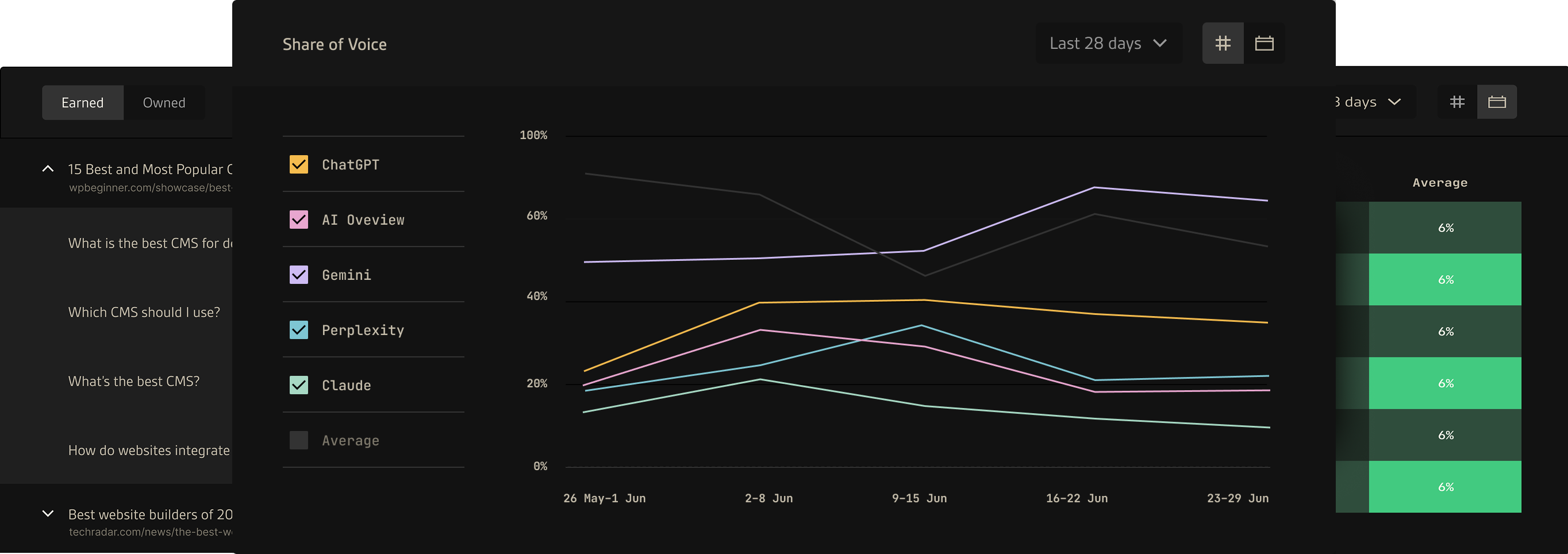Viewport: 1568px width, 554px height.
Task: Open the techradar.com news link
Action: 151,532
